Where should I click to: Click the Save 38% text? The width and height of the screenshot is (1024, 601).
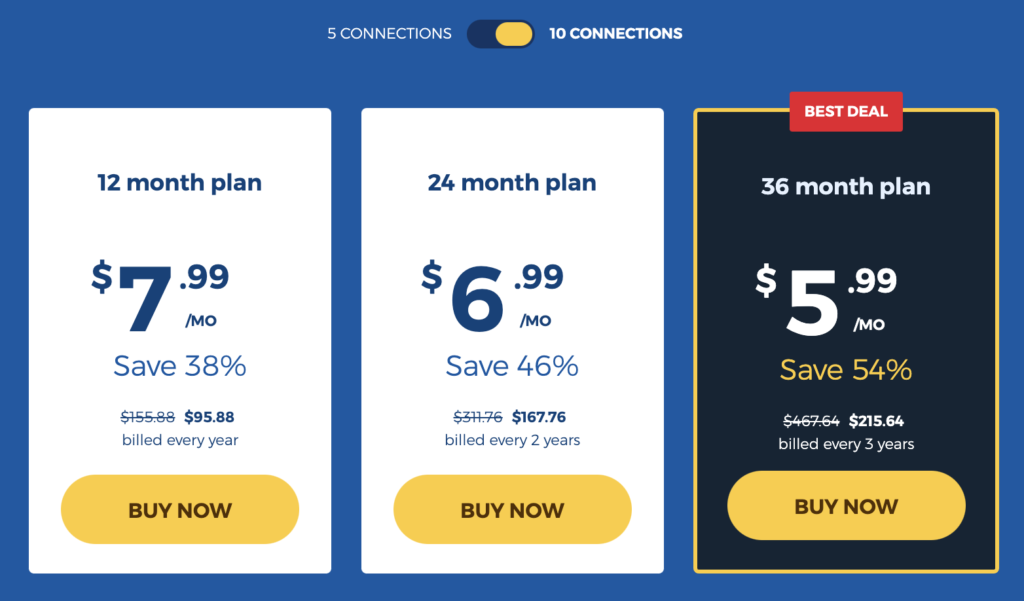[x=180, y=366]
